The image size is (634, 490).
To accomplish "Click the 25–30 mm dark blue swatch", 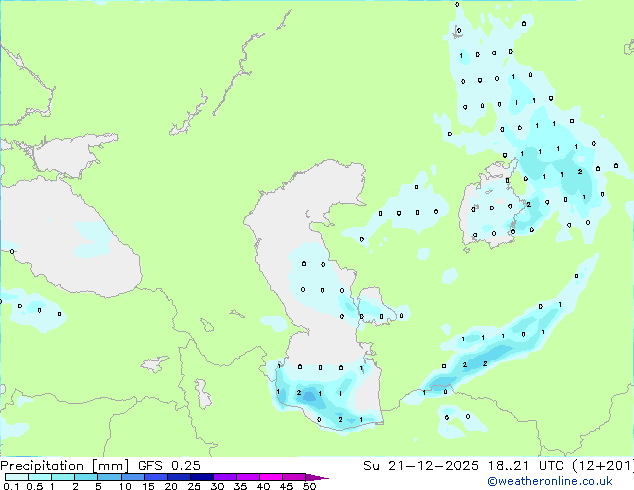I will point(202,477).
